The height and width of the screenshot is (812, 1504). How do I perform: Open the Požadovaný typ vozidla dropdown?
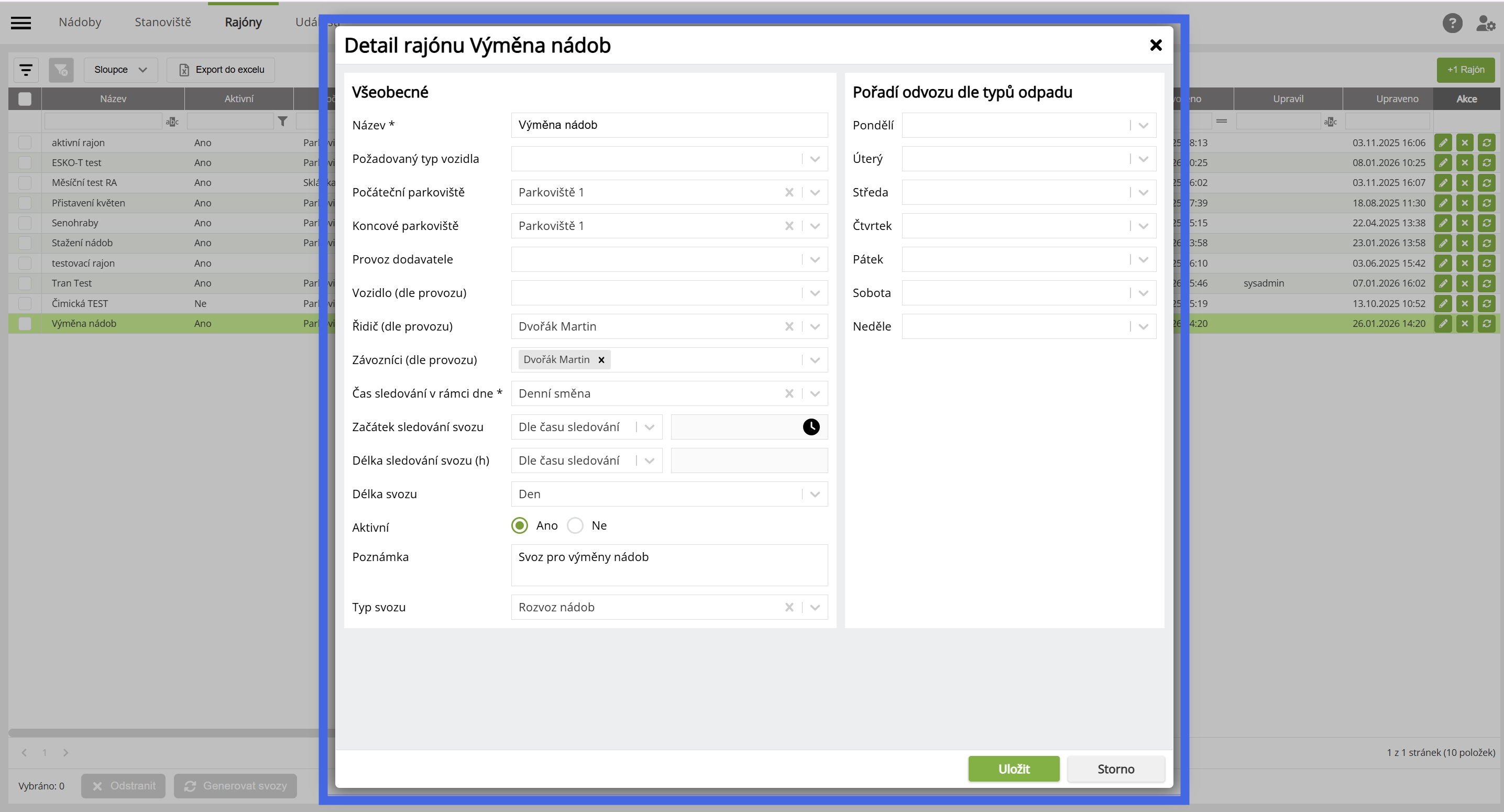coord(815,159)
